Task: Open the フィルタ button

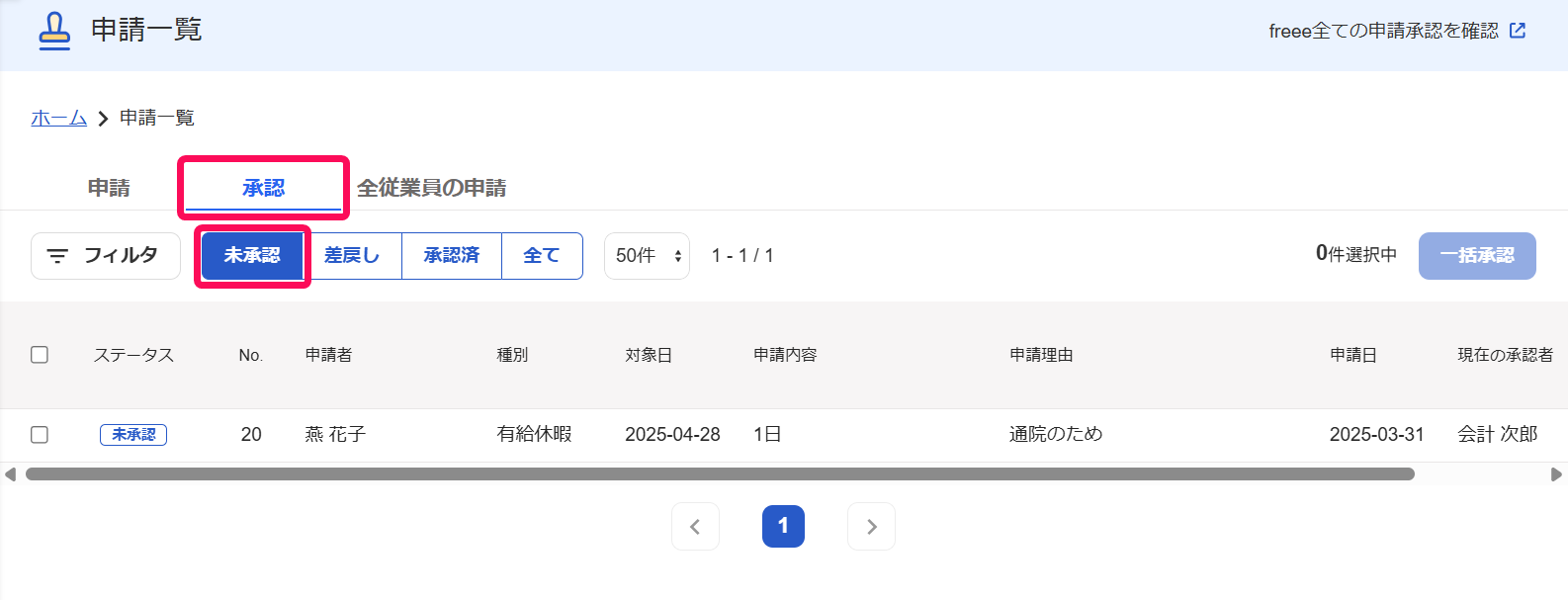Action: (106, 256)
